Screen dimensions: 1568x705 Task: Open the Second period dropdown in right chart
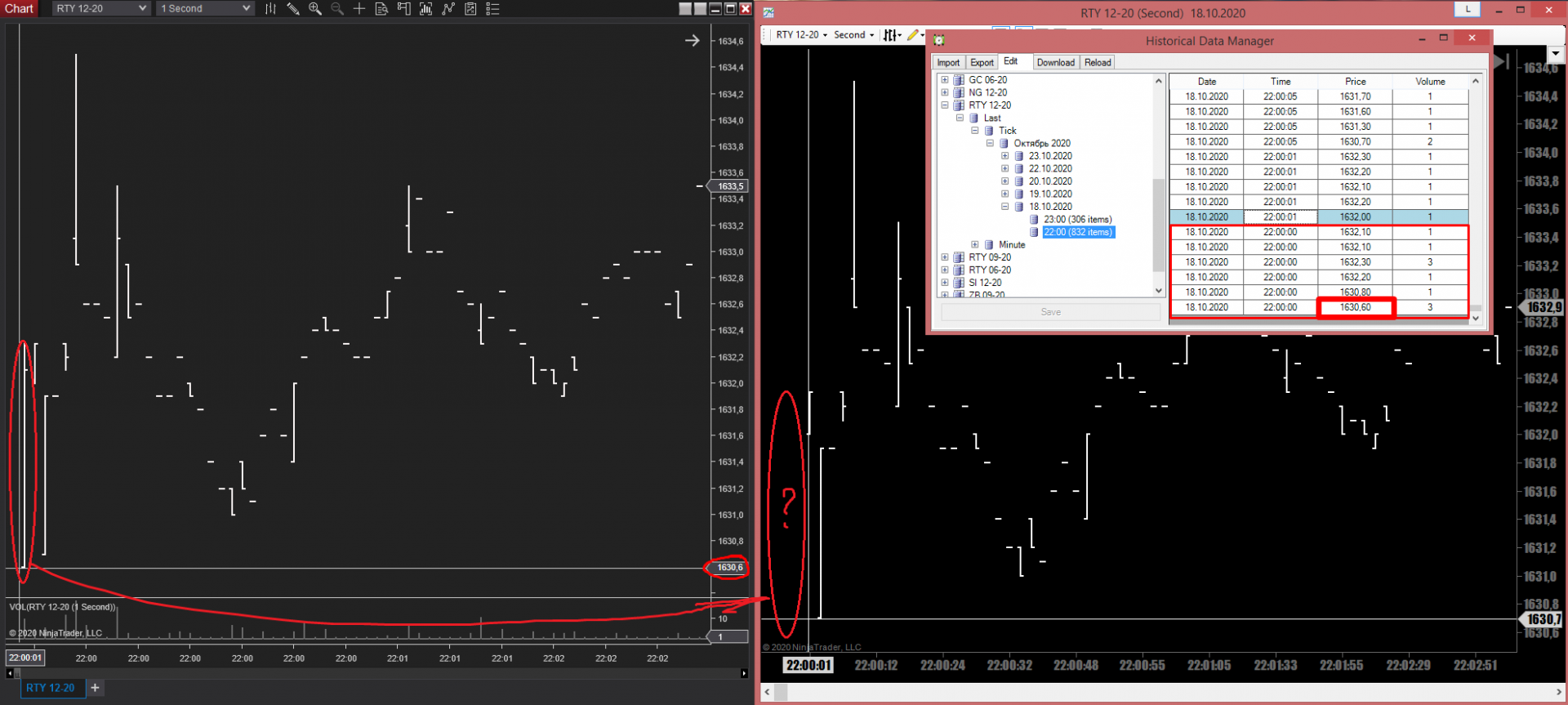pyautogui.click(x=853, y=35)
